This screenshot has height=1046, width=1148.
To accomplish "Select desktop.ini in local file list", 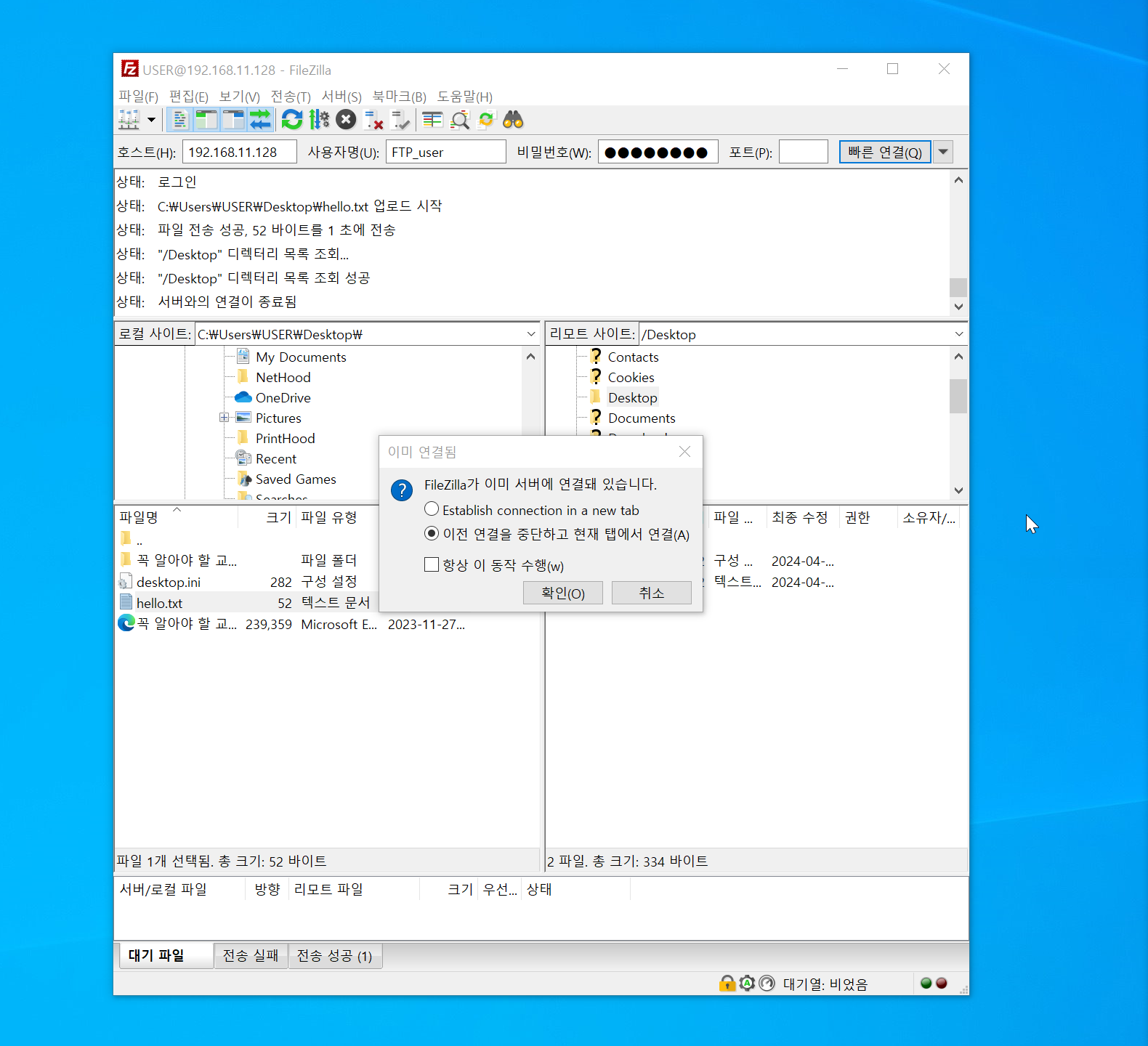I will point(168,582).
